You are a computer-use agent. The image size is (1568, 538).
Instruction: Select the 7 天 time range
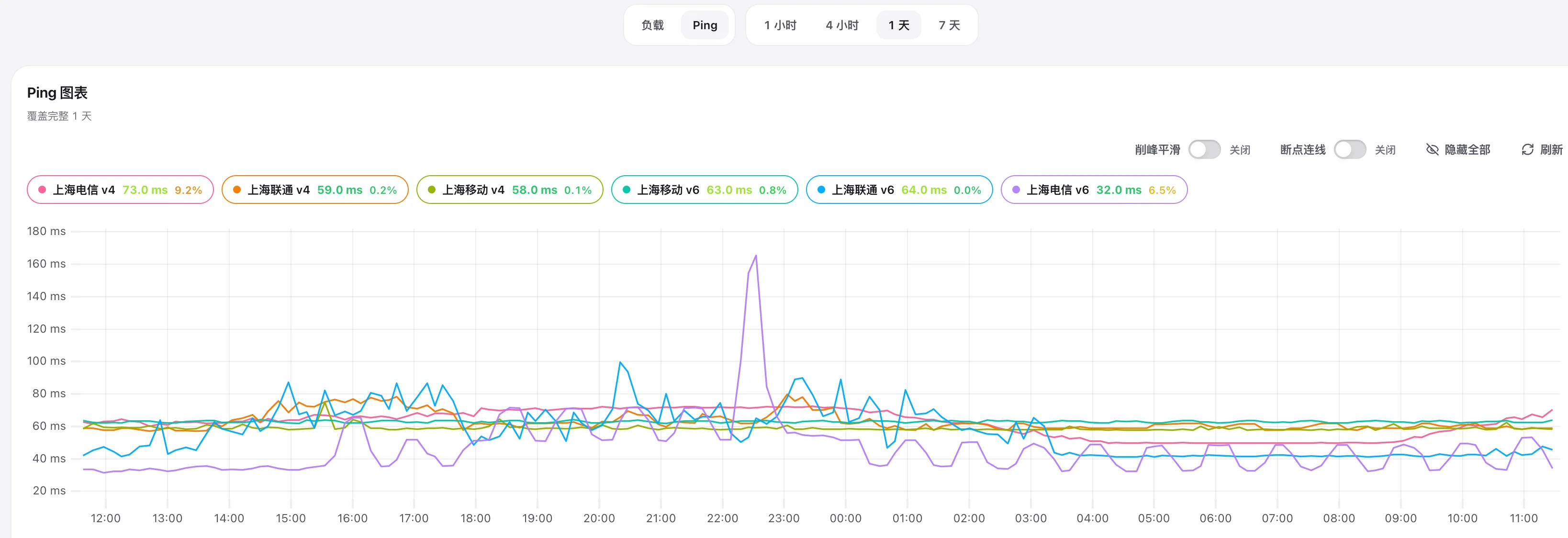[949, 25]
